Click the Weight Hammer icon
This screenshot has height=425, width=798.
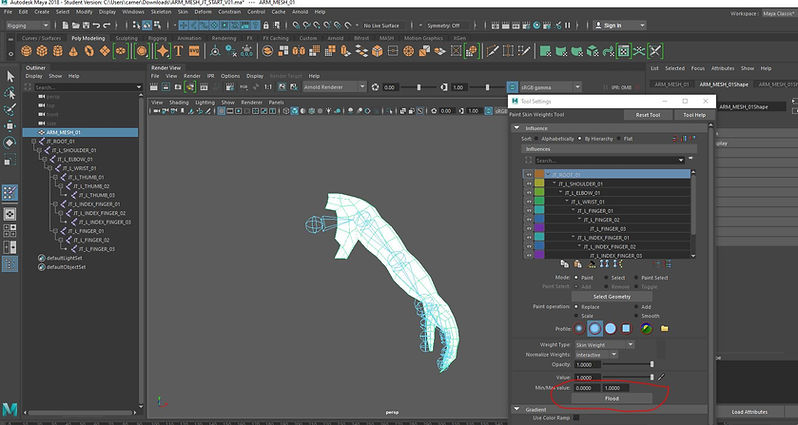coord(591,264)
